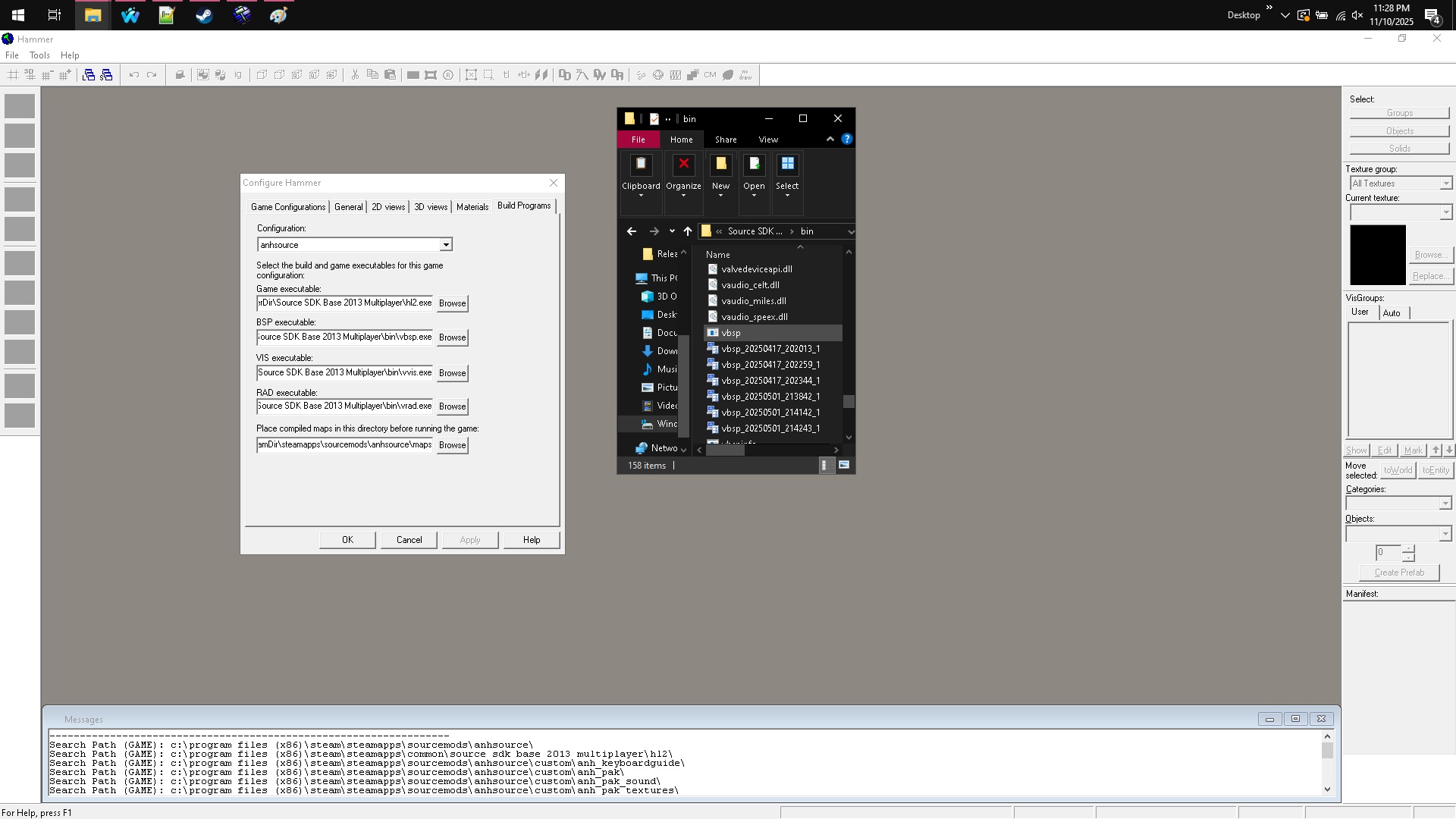Open Task View from the taskbar

coord(55,15)
